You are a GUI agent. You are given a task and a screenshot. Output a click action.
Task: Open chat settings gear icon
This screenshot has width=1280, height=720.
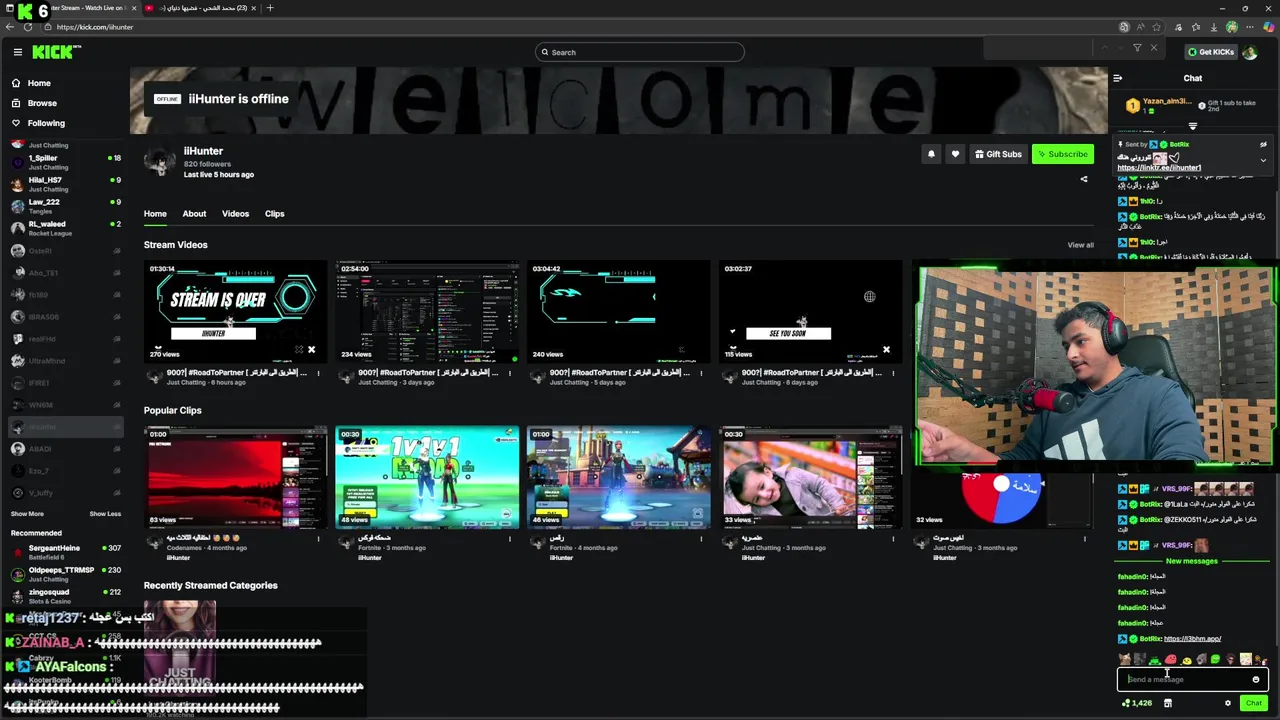[1228, 703]
